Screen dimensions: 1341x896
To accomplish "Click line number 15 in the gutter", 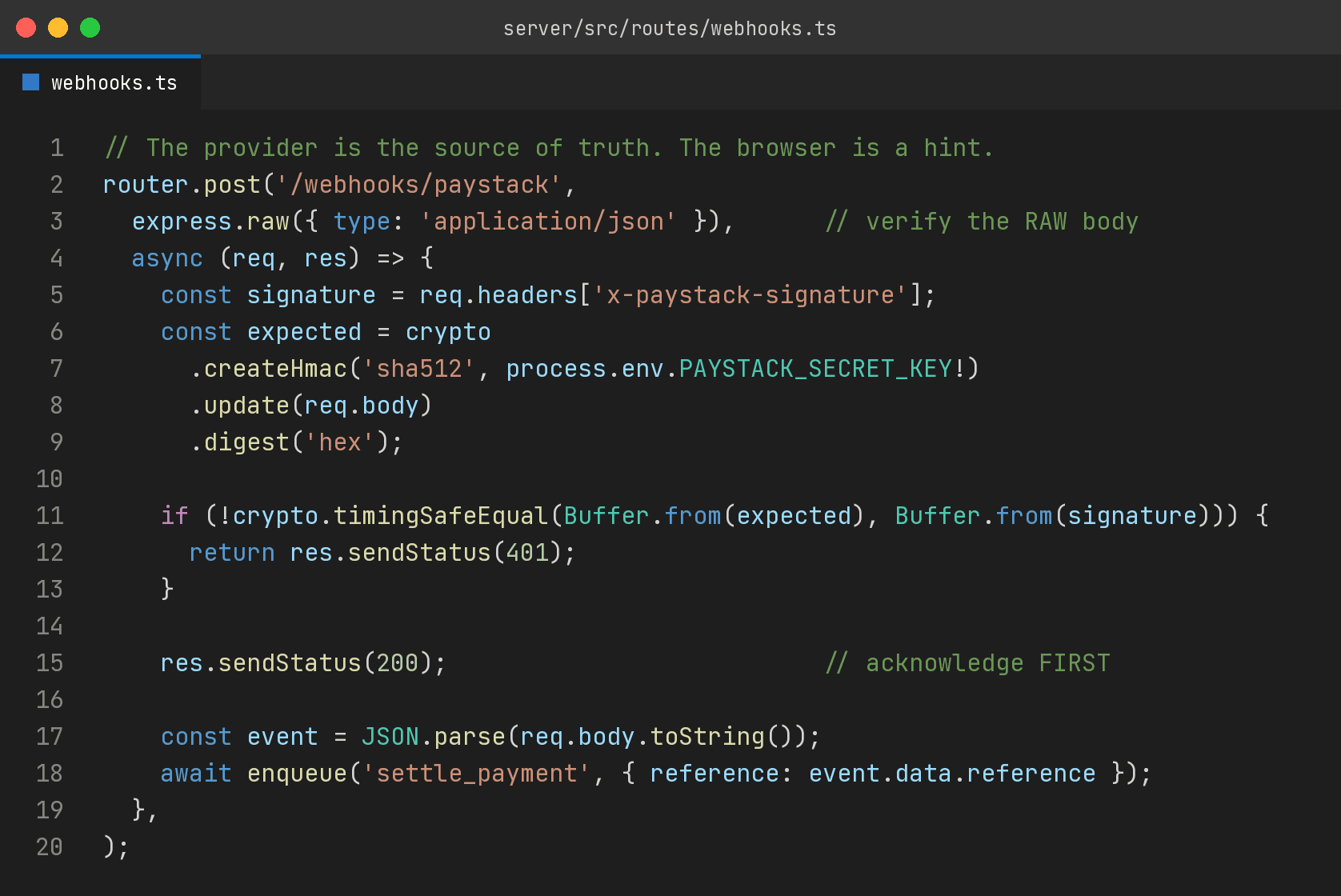I will [50, 663].
